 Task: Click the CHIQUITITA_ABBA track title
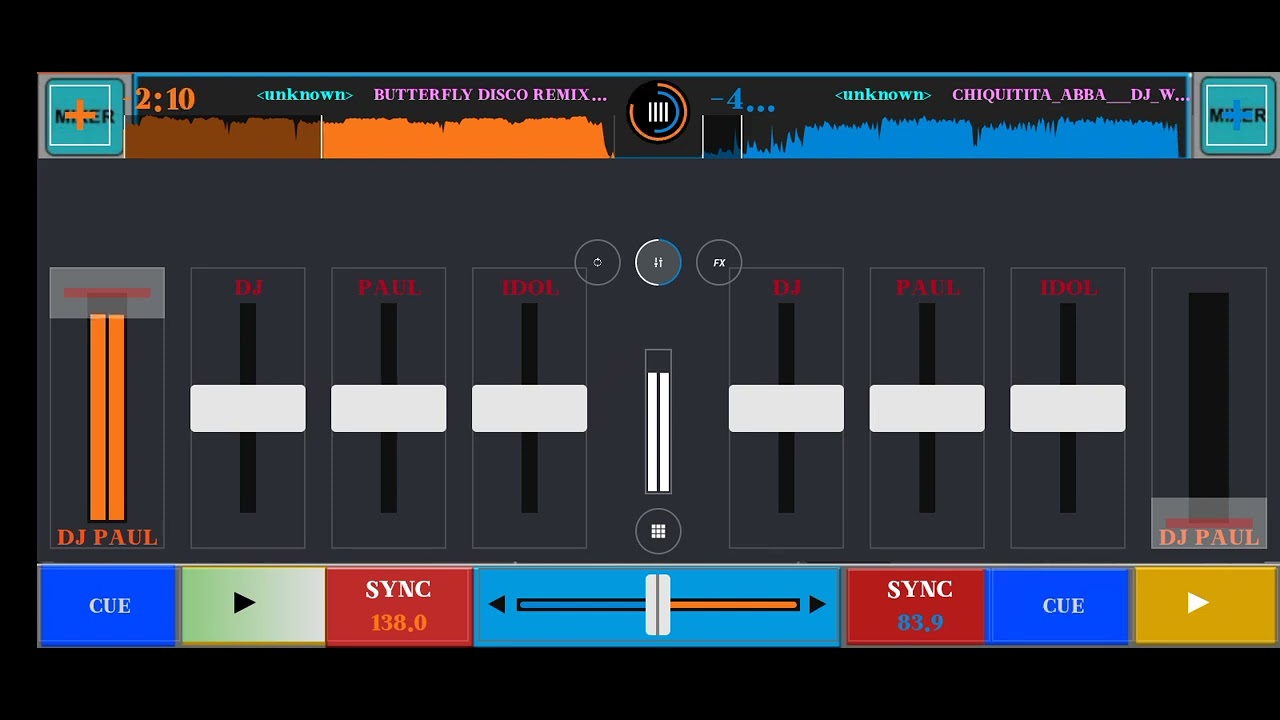(1070, 95)
